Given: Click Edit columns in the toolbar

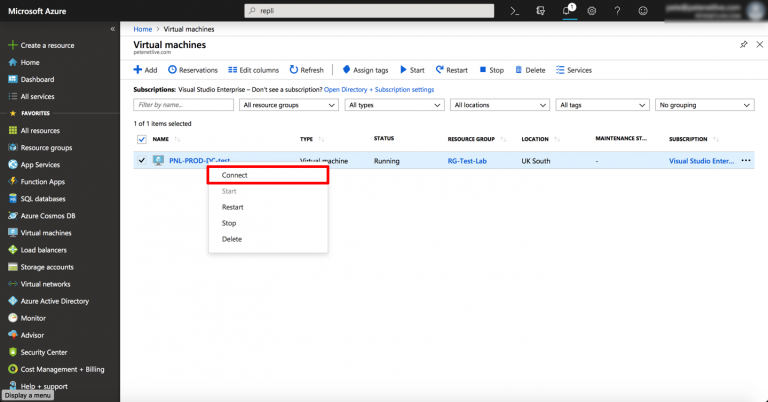Looking at the screenshot, I should coord(254,70).
